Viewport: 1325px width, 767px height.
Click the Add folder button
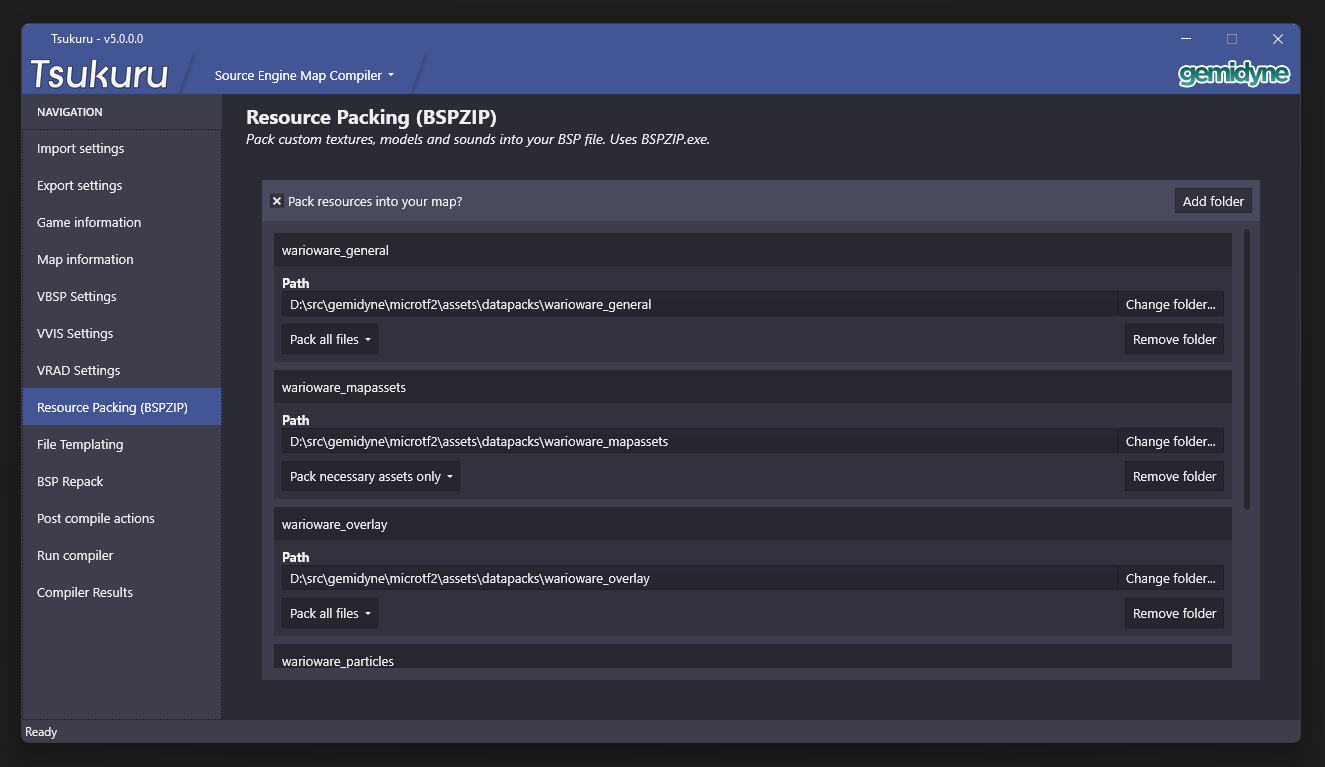(1213, 200)
